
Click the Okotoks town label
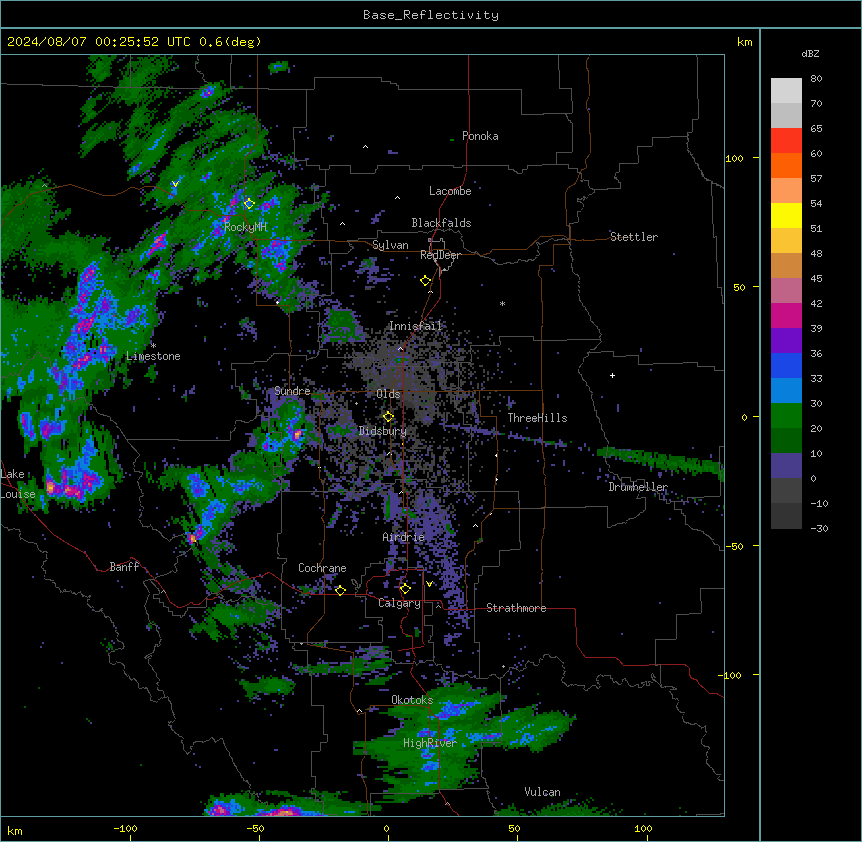coord(412,700)
